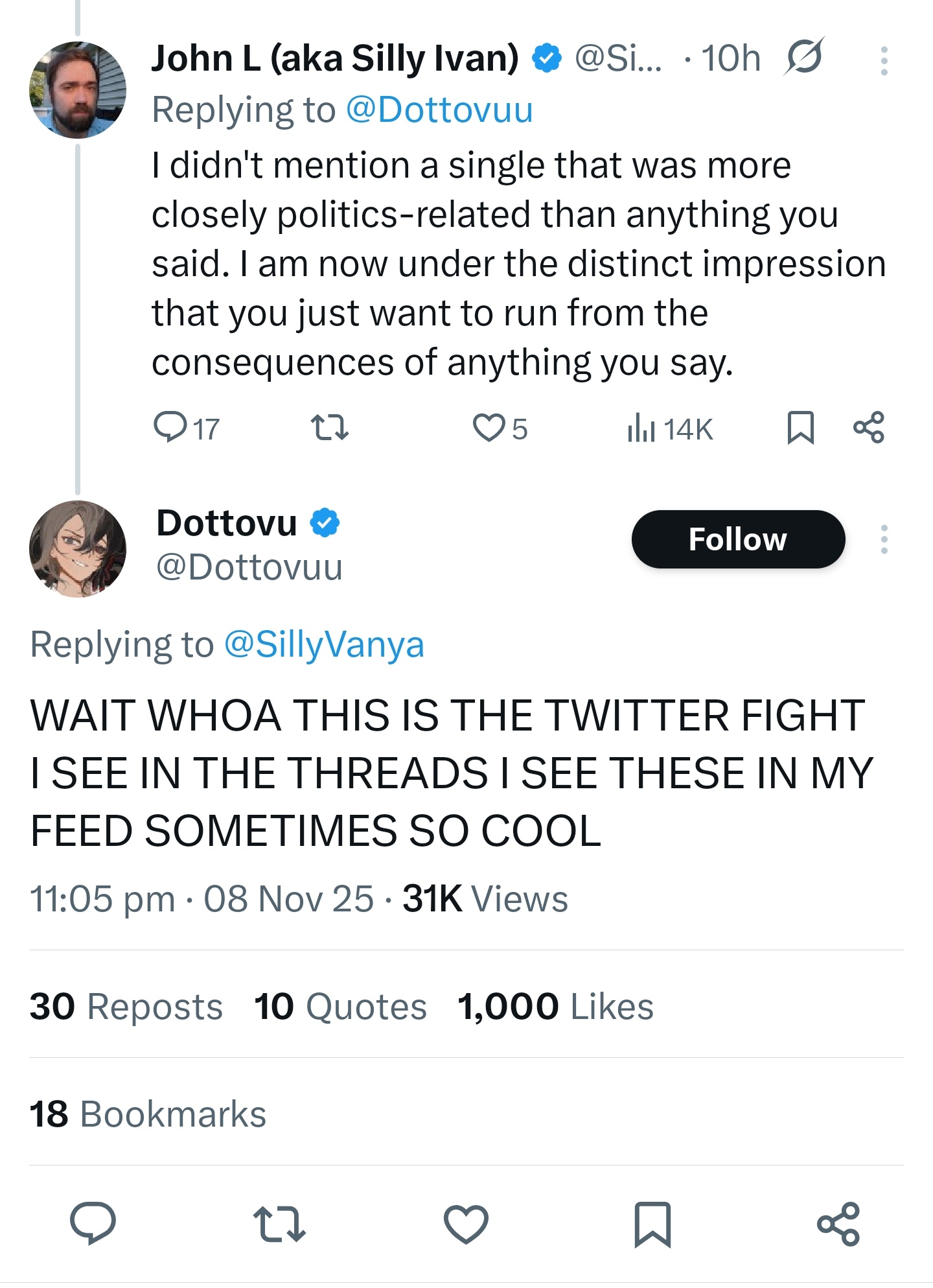
Task: Repost John L's reply tweet
Action: [x=330, y=428]
